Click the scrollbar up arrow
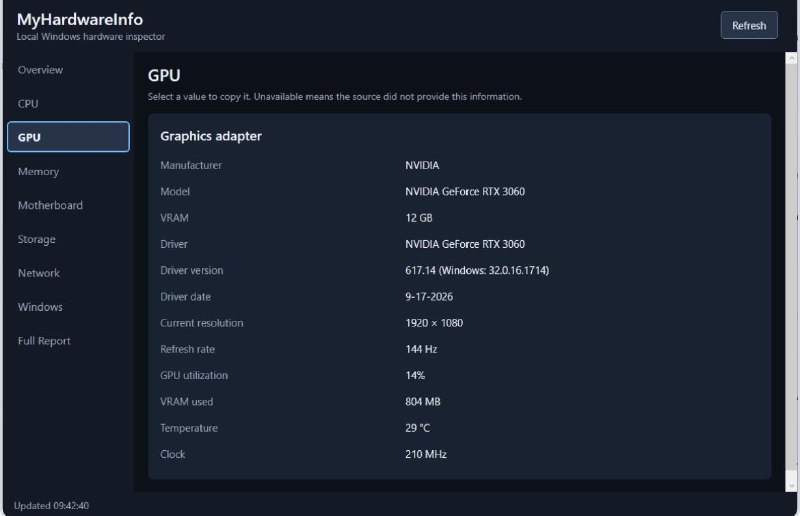 click(x=791, y=58)
